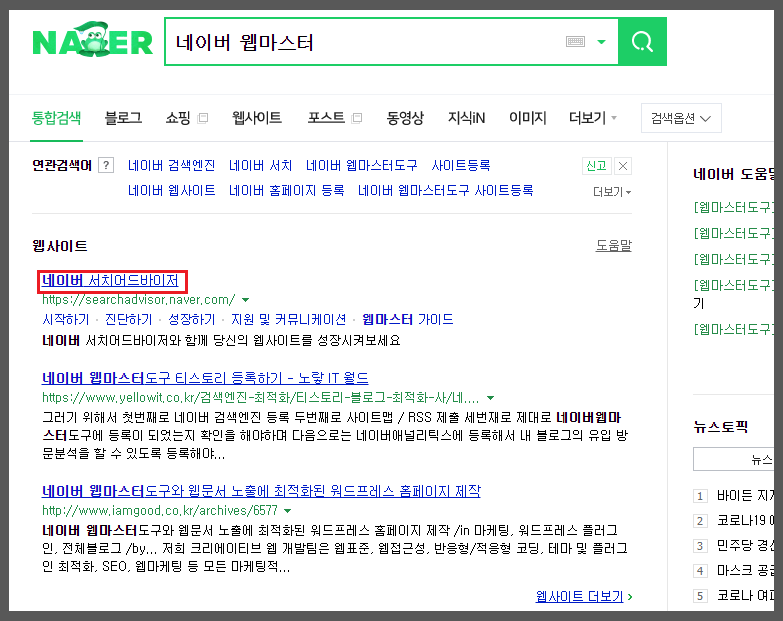Expand related searches via 더보기 arrow

[612, 192]
